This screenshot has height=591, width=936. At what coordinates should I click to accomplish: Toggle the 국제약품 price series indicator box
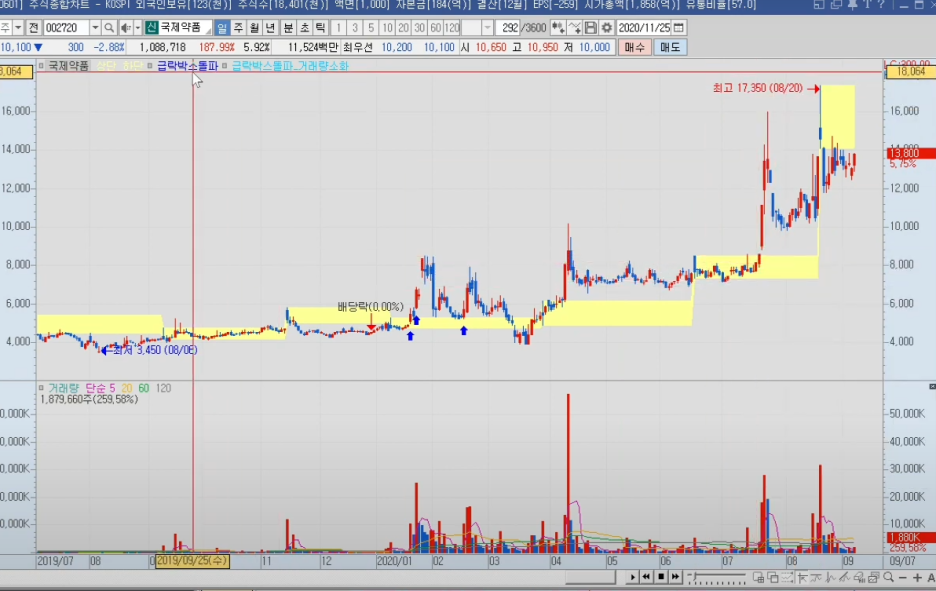pyautogui.click(x=42, y=66)
